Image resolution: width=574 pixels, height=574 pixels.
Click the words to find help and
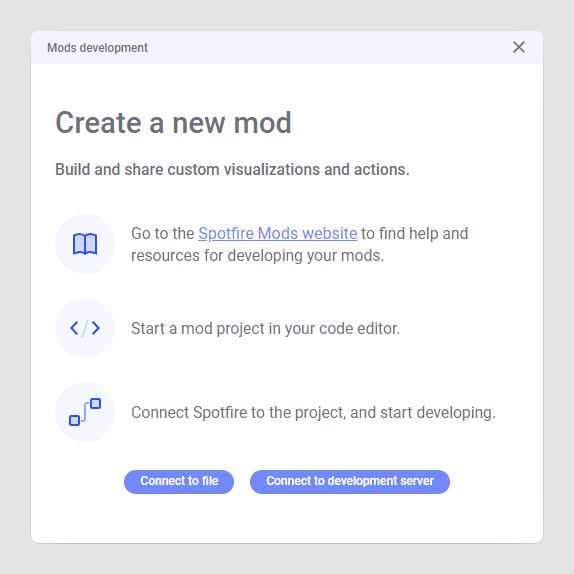pos(415,234)
